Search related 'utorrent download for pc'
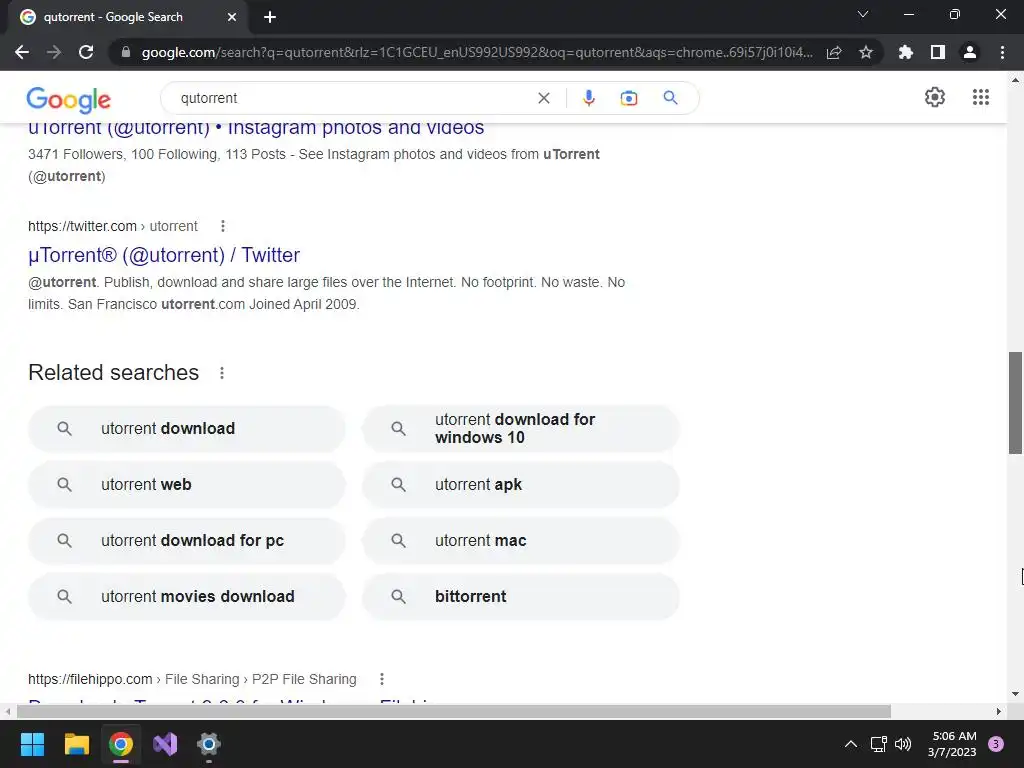The image size is (1024, 768). tap(187, 541)
